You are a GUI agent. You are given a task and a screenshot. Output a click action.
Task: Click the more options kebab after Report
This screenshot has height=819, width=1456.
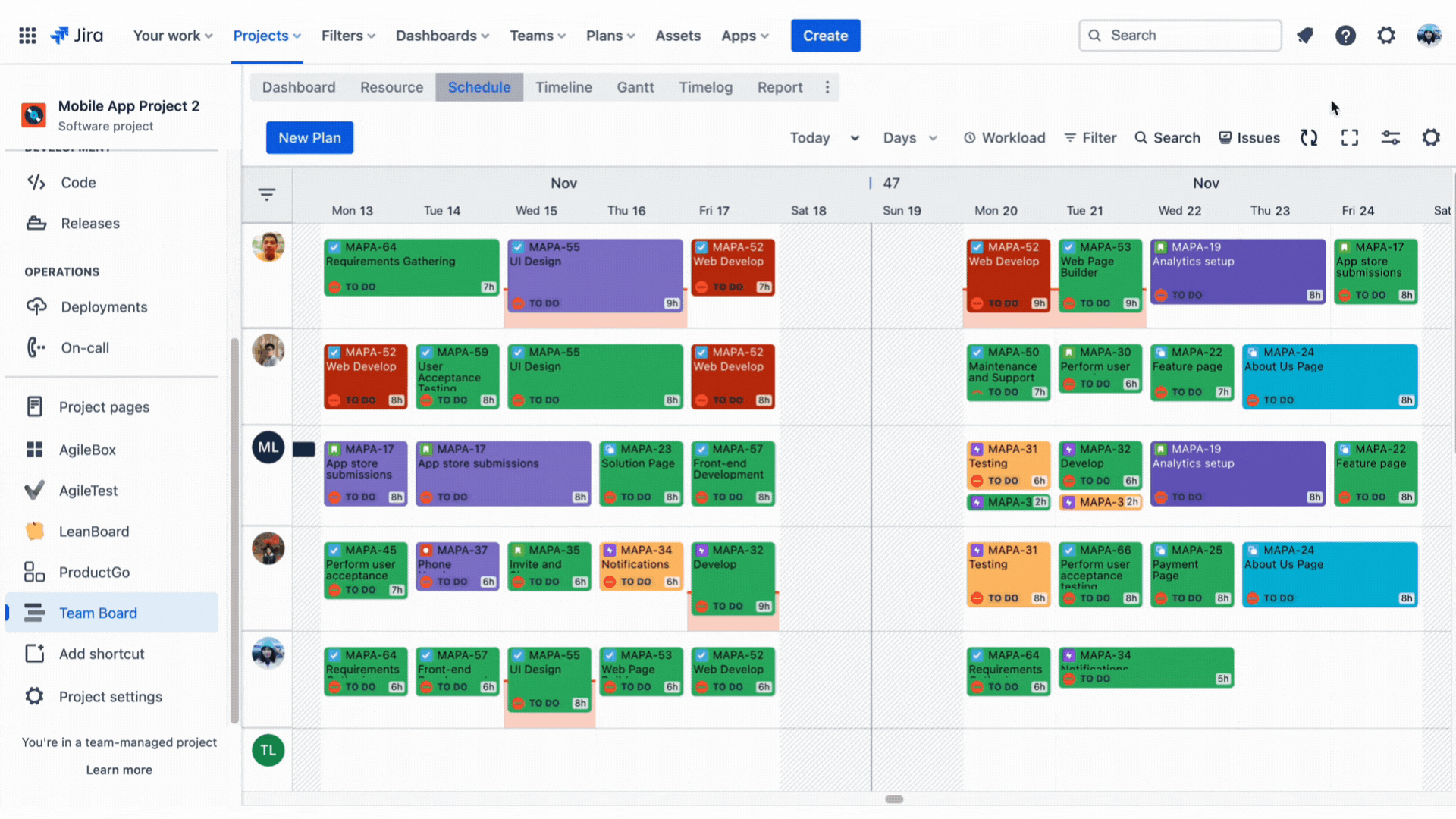coord(827,87)
